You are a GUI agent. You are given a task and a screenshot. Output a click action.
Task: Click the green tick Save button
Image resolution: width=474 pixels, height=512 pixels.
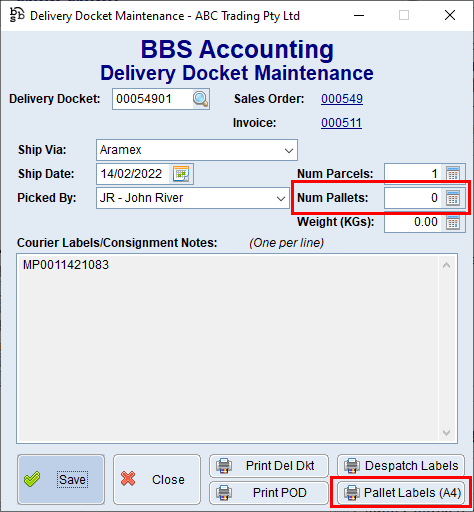pos(61,479)
